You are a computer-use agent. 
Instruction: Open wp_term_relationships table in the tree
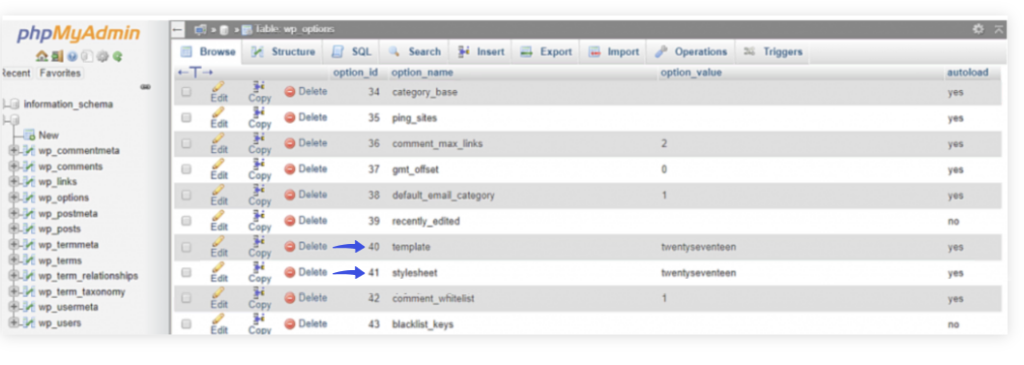(x=88, y=276)
